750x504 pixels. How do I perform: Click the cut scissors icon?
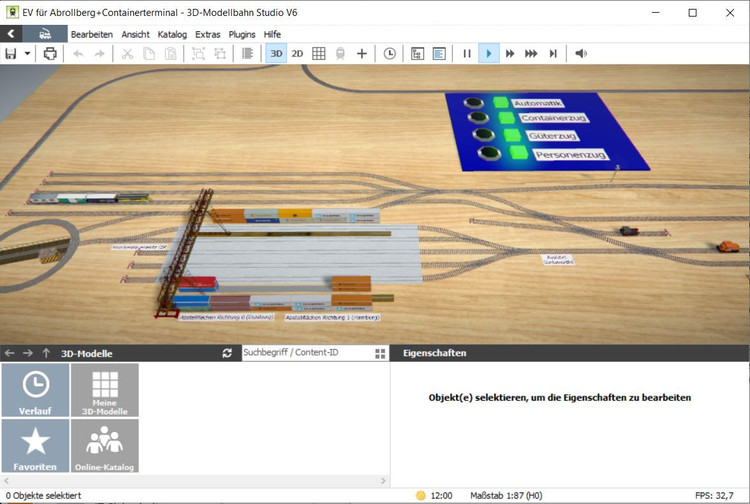tap(127, 54)
